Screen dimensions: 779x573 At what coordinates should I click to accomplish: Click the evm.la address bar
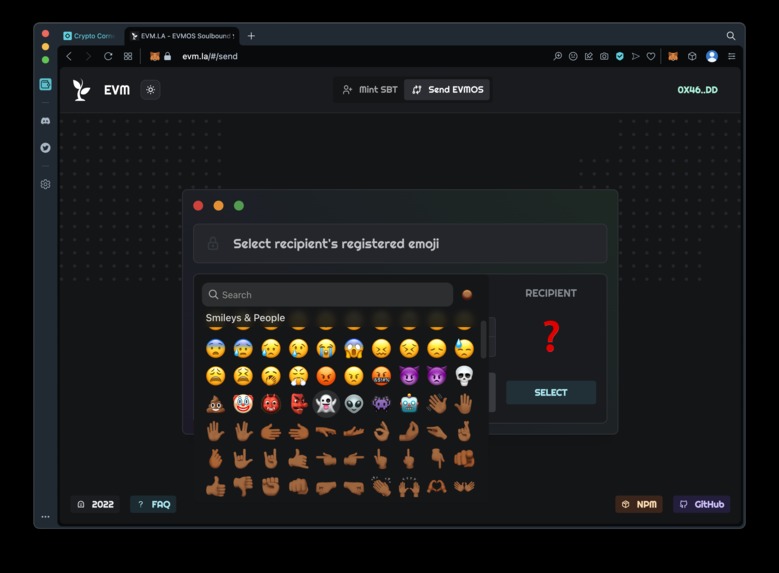[210, 56]
